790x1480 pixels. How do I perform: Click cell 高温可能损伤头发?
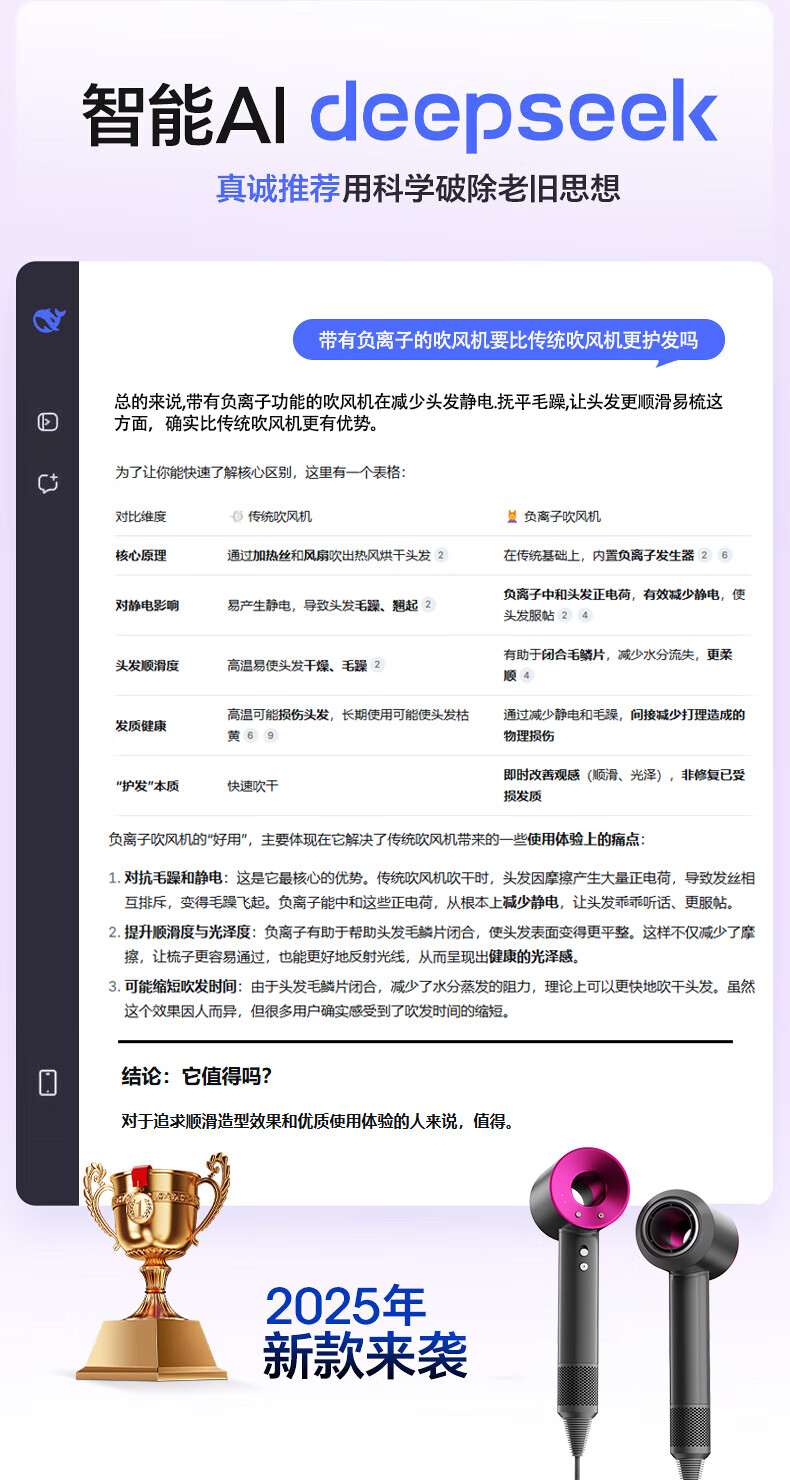point(348,725)
